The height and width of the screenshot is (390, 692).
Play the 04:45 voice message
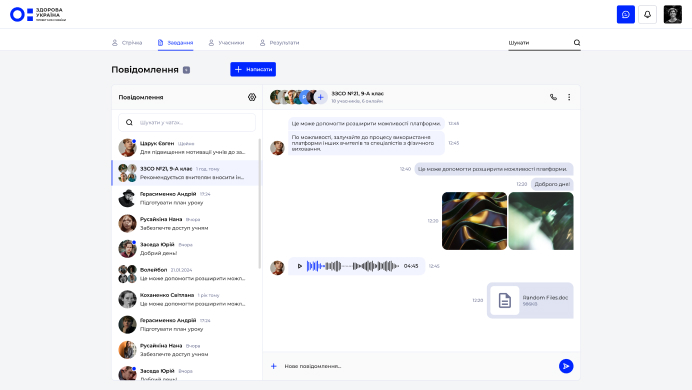click(299, 266)
